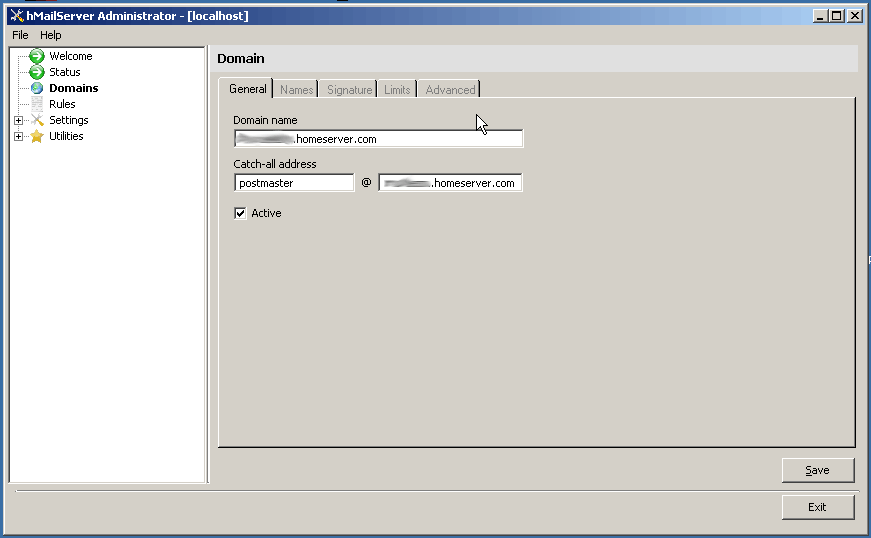Select Status in the tree
Image resolution: width=871 pixels, height=538 pixels.
pos(64,72)
